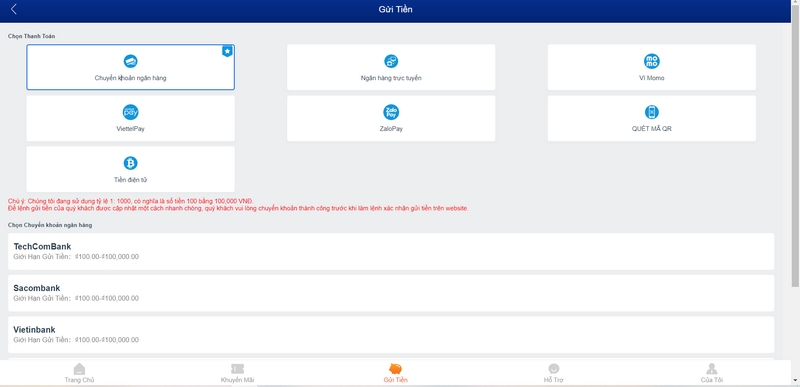Viewport: 800px width, 387px height.
Task: Open the Hỗ Trợ support tab
Action: pyautogui.click(x=554, y=373)
